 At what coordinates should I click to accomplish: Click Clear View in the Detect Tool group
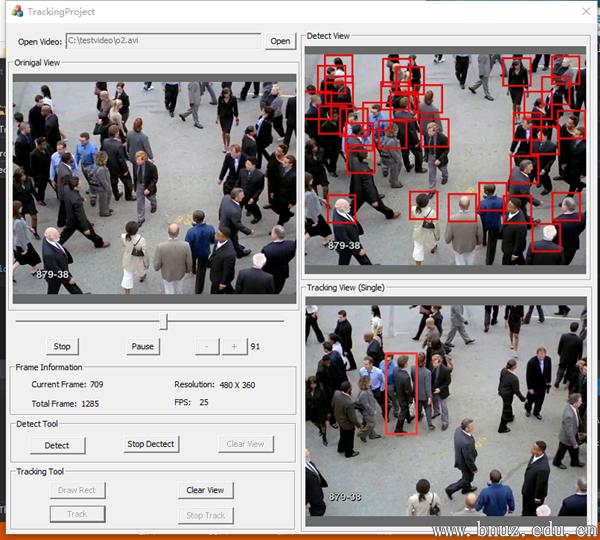tap(245, 444)
